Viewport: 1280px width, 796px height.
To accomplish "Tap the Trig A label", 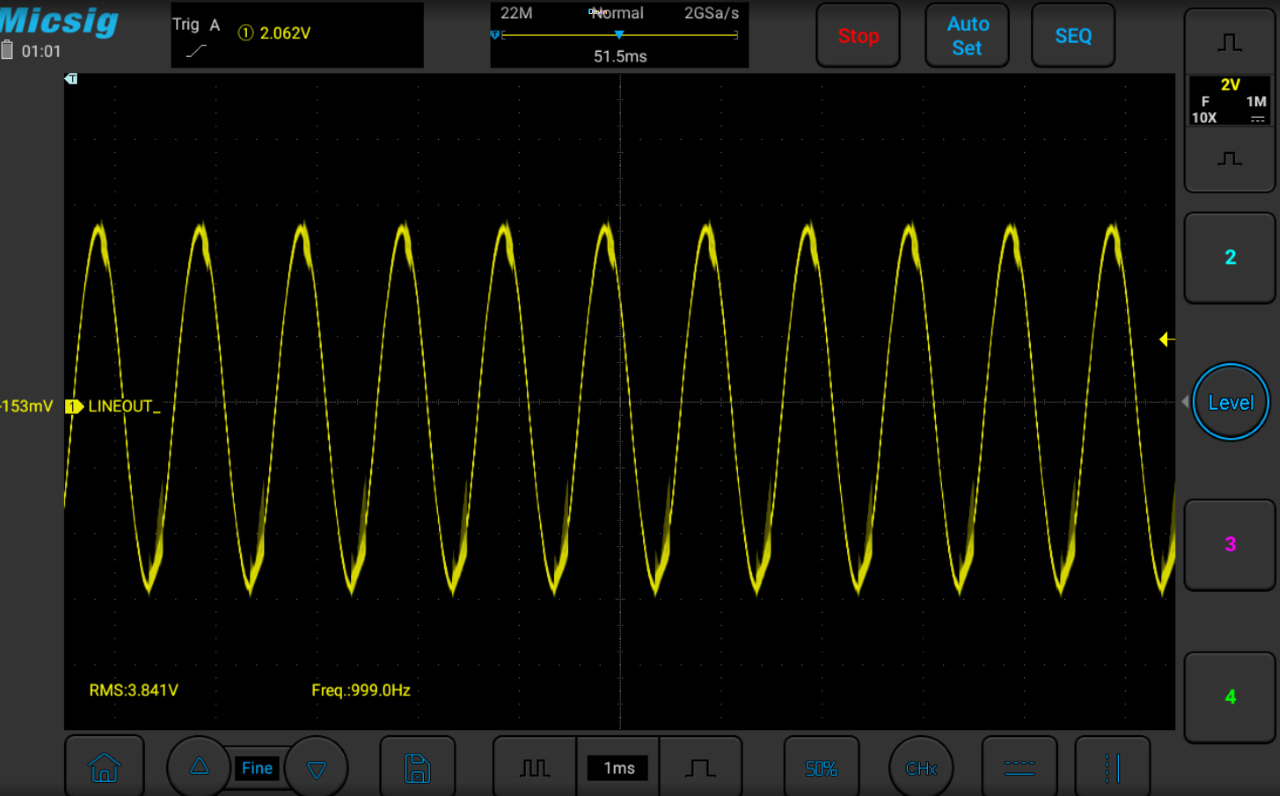I will (x=196, y=25).
